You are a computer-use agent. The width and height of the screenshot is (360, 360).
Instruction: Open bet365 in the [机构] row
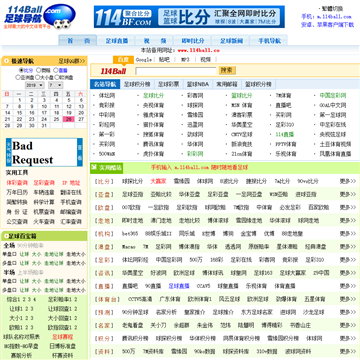tap(130, 234)
